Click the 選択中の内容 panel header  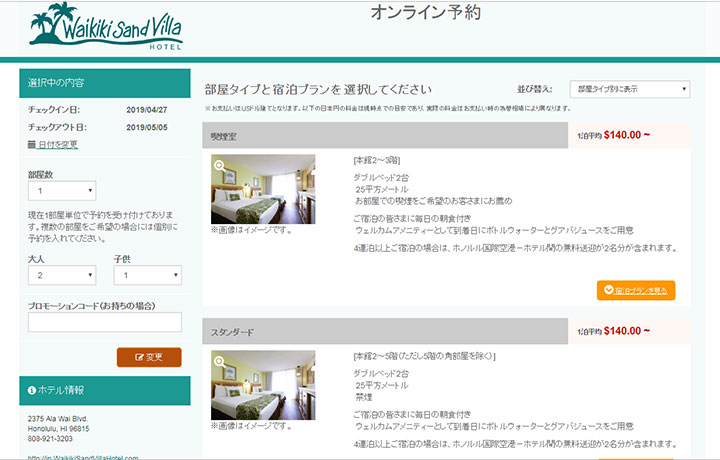105,83
